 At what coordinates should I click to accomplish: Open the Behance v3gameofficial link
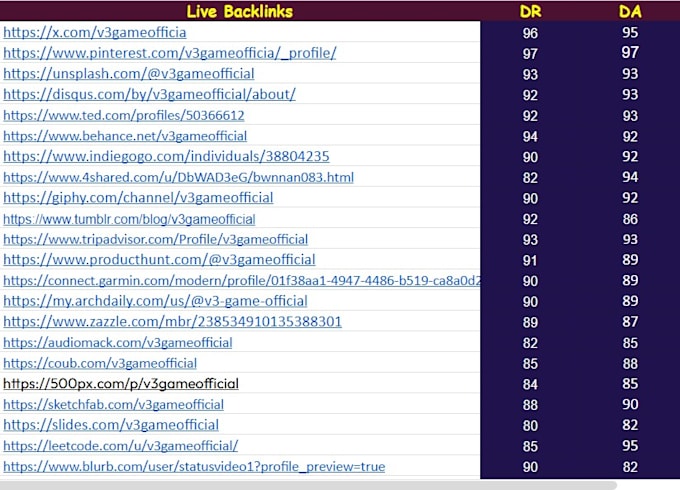click(125, 136)
